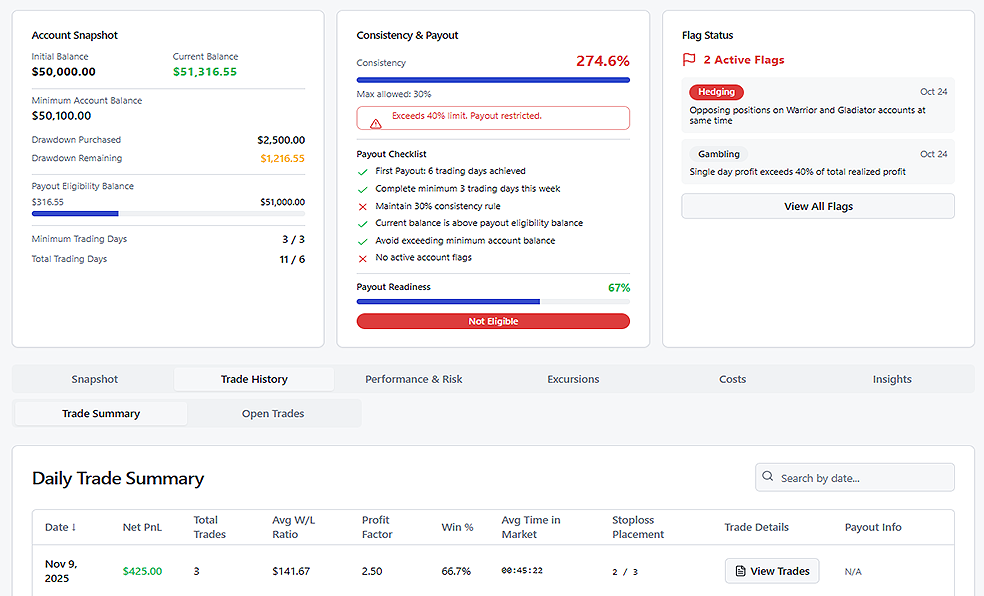
Task: Click red X beside Maintain 30% consistency rule
Action: pos(363,206)
